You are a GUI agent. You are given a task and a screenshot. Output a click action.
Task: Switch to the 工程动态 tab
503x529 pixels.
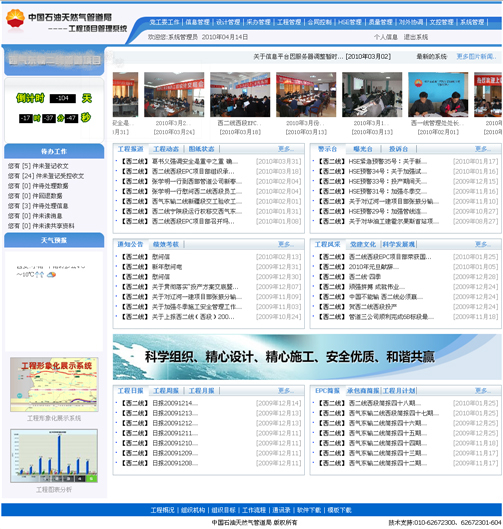click(166, 149)
